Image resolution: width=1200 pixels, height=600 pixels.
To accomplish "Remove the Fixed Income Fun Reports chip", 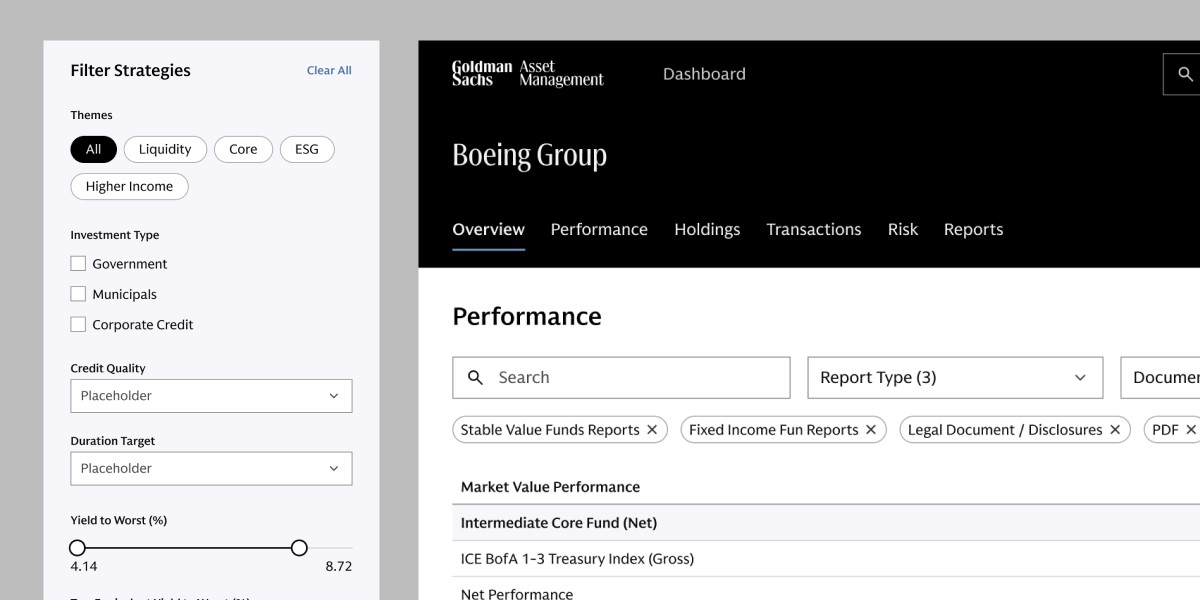I will [x=870, y=430].
